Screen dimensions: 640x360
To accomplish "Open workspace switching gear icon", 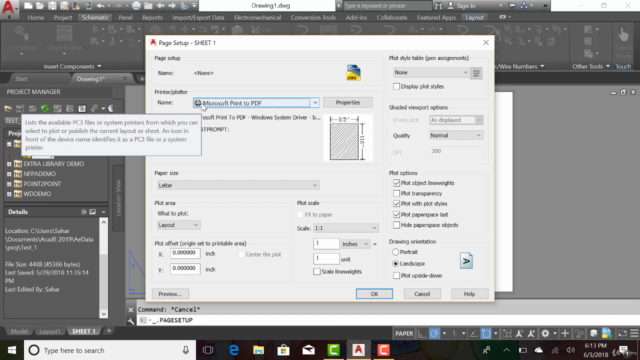I will [545, 333].
